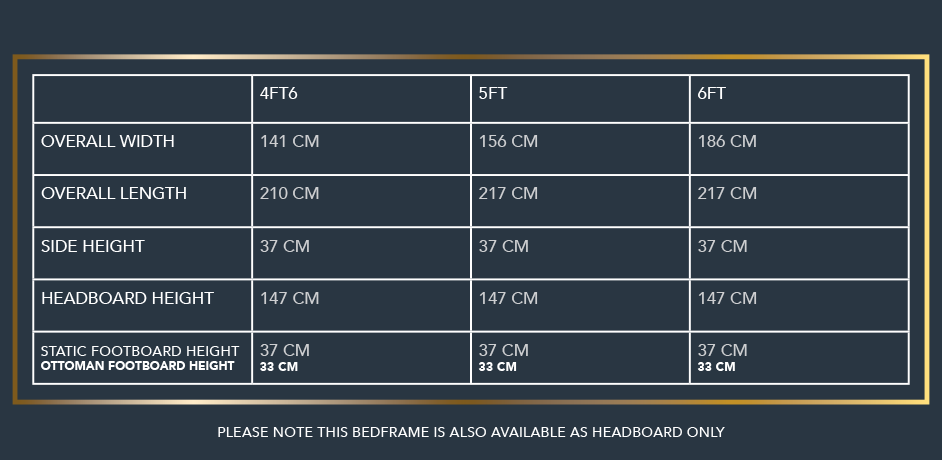Viewport: 942px width, 460px height.
Task: Click the 4FT6 column header
Action: coord(278,94)
